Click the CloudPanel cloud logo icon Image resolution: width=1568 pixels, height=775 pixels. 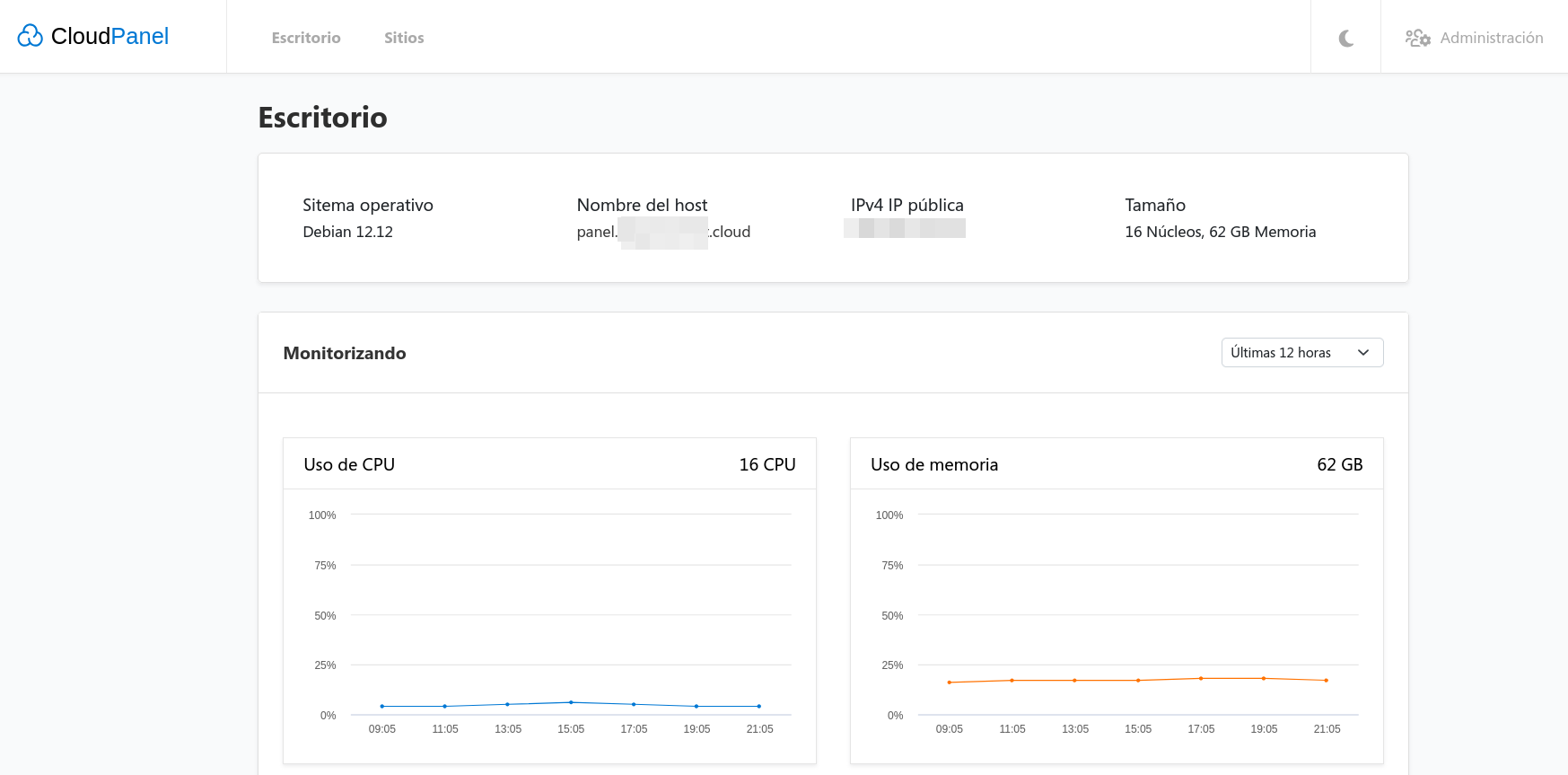tap(31, 36)
